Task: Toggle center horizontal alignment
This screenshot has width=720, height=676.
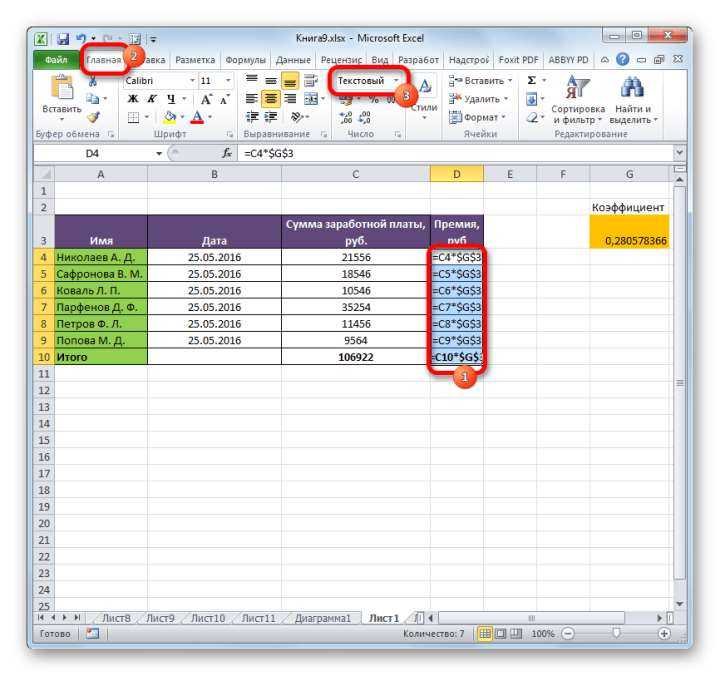Action: click(x=270, y=99)
